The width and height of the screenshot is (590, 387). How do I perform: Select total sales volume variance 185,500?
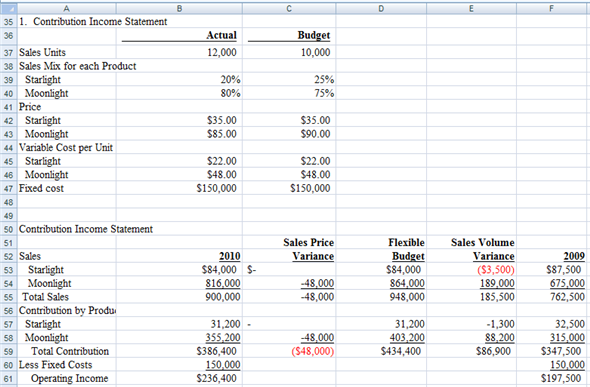497,297
